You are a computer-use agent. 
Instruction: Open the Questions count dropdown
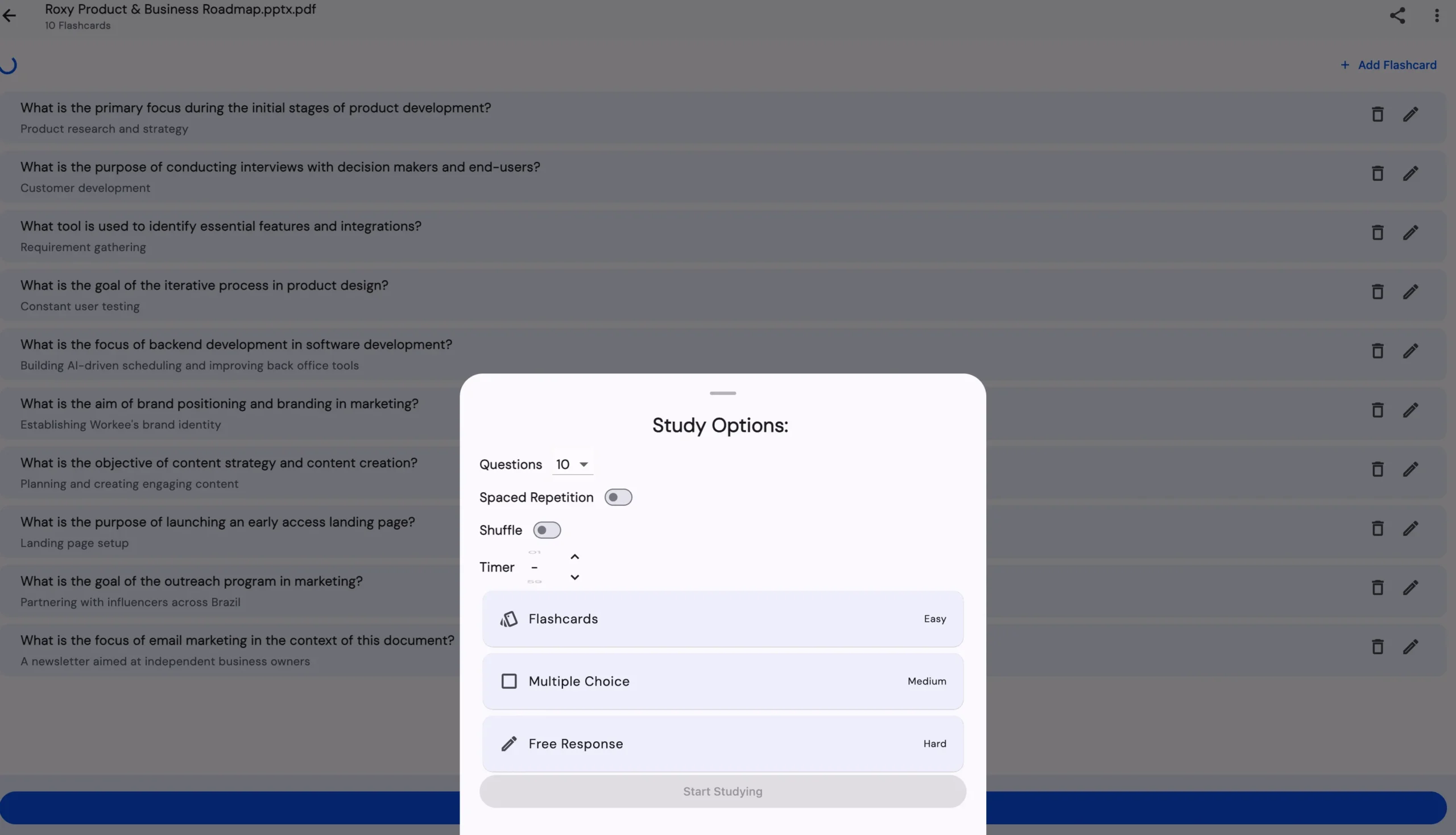(573, 464)
